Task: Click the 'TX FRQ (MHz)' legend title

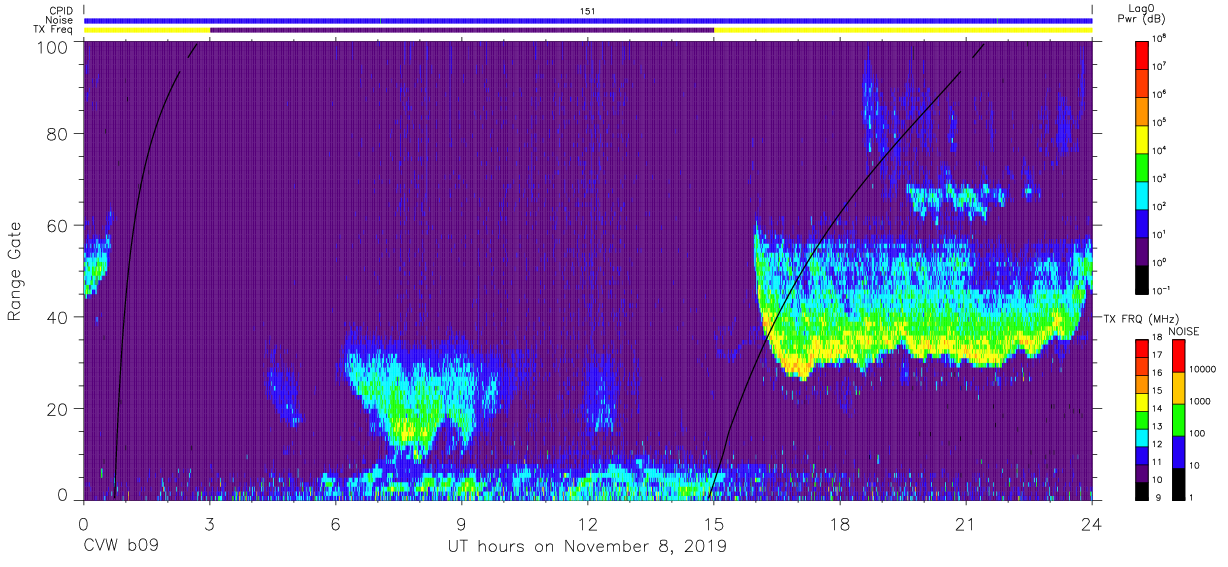Action: point(1141,318)
